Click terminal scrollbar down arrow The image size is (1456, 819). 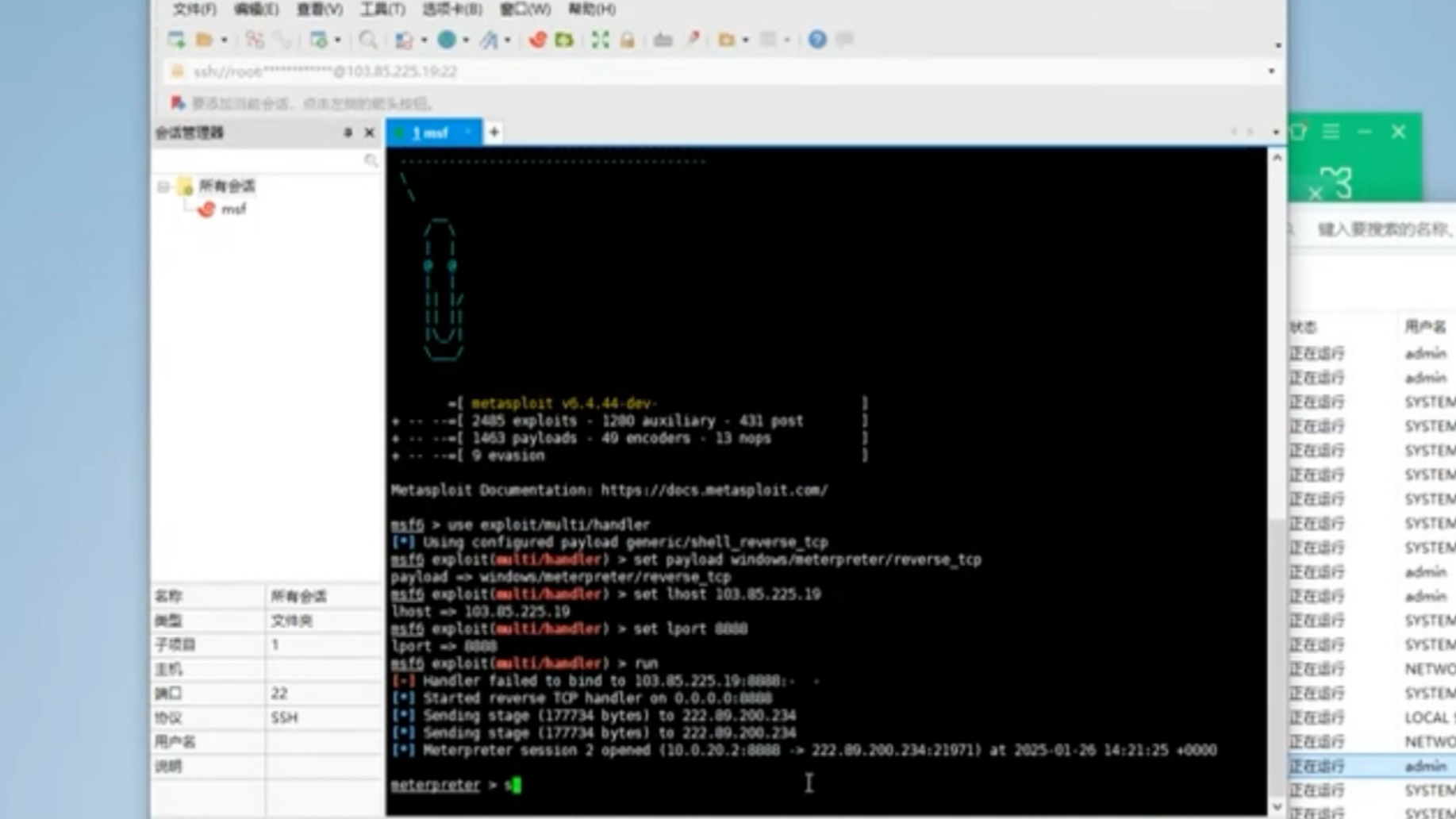tap(1277, 807)
